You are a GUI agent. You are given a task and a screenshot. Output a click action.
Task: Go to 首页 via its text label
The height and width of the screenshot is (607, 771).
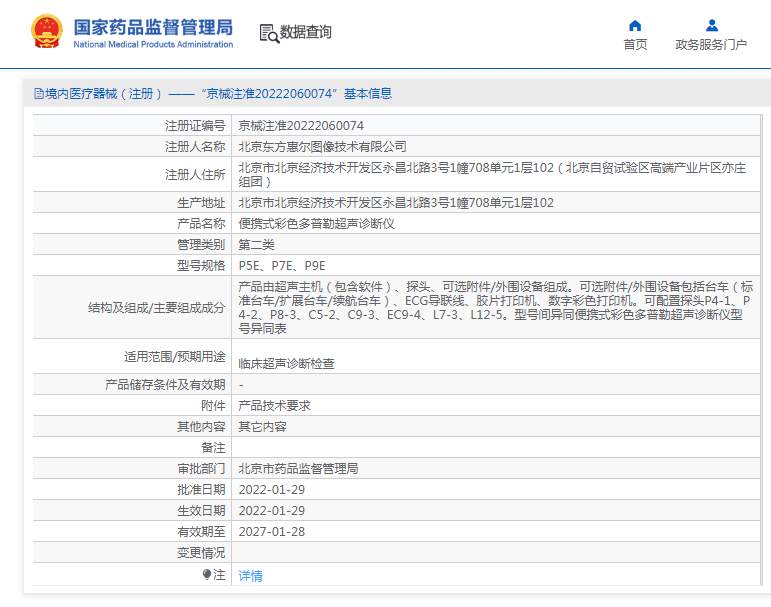635,45
